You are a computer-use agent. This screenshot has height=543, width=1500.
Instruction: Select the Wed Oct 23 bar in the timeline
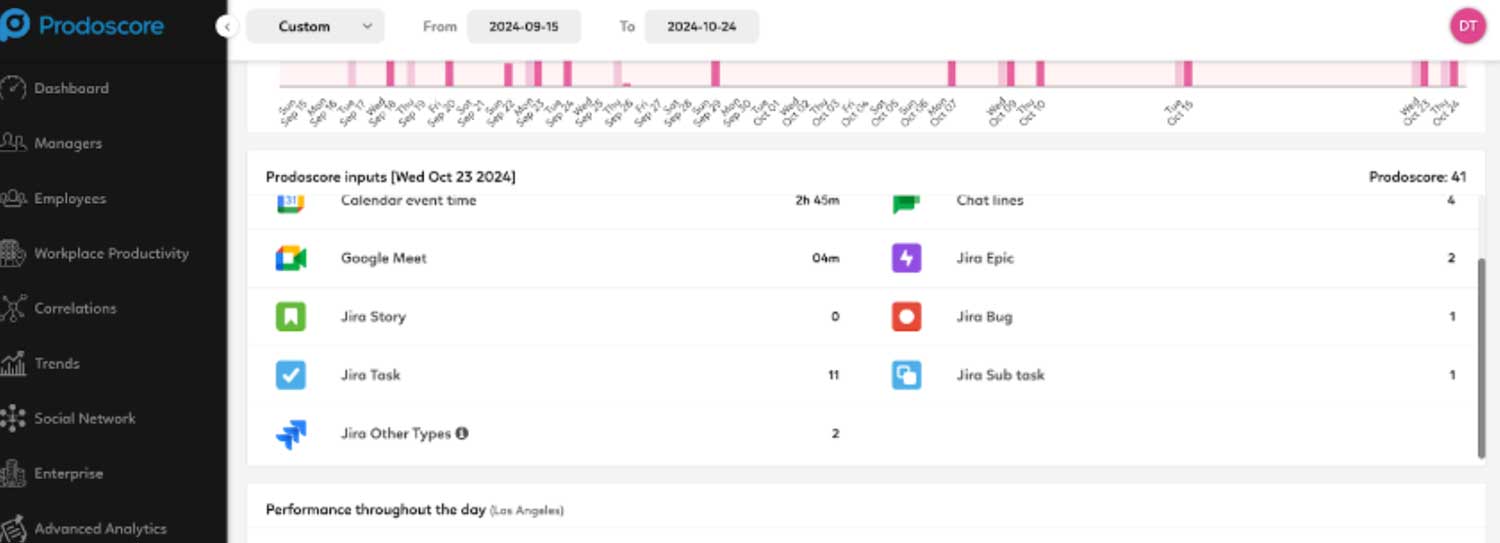tap(1423, 73)
